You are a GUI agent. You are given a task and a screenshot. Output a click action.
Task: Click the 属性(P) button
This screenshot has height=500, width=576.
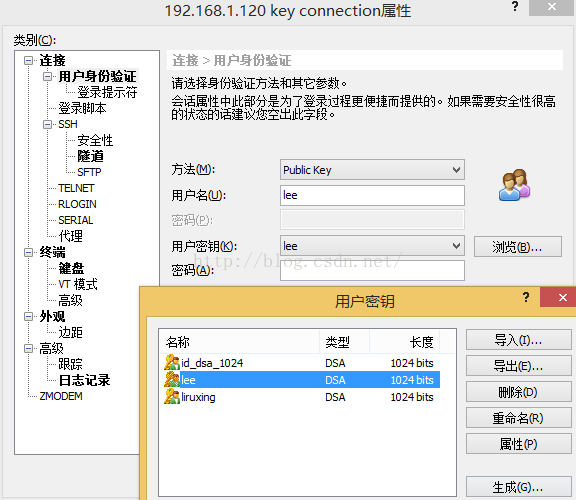pos(518,444)
